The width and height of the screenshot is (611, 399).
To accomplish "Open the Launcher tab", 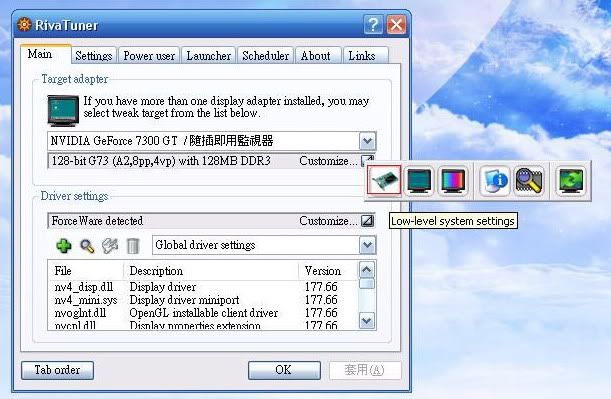I will 209,56.
